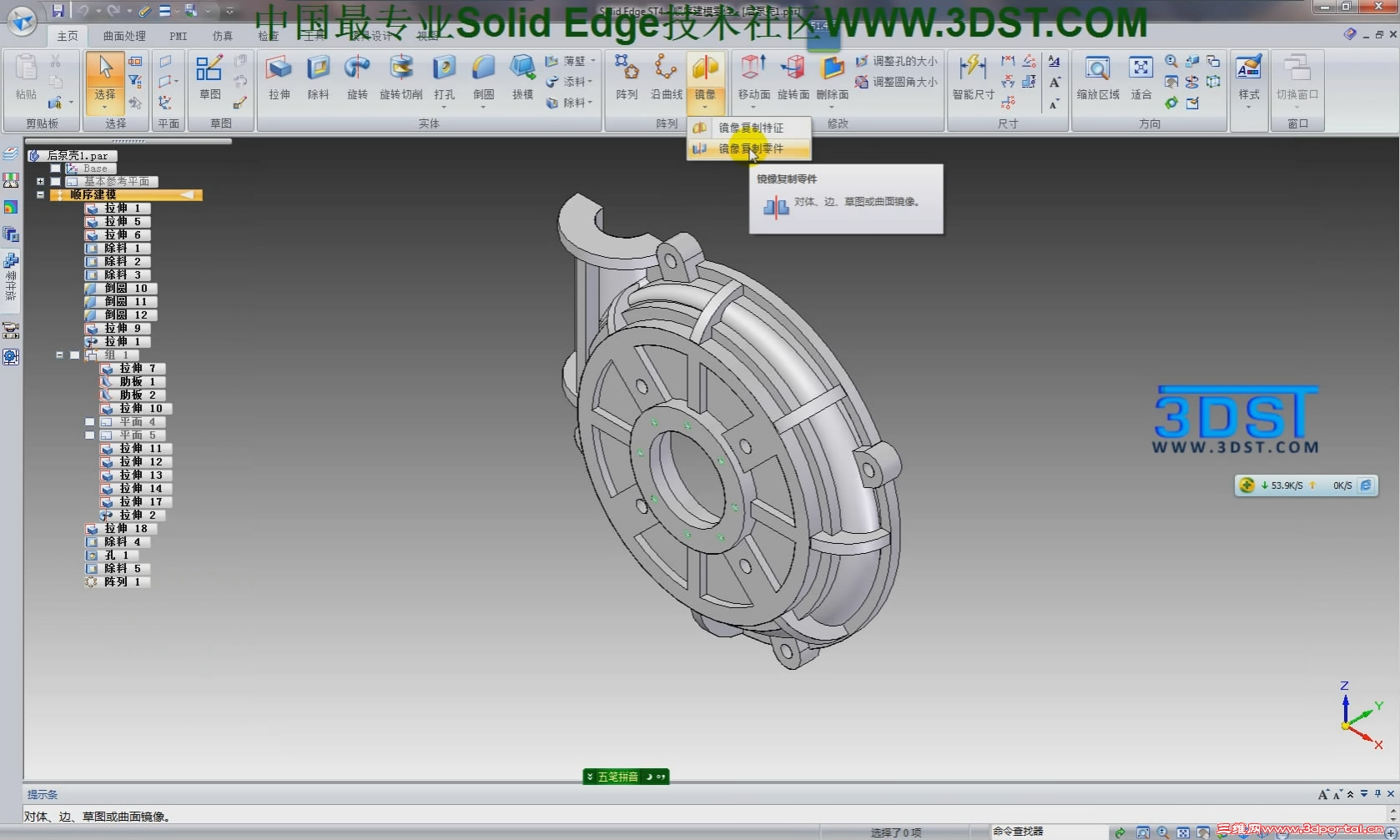Open the 薄壁 dropdown arrow

point(595,60)
